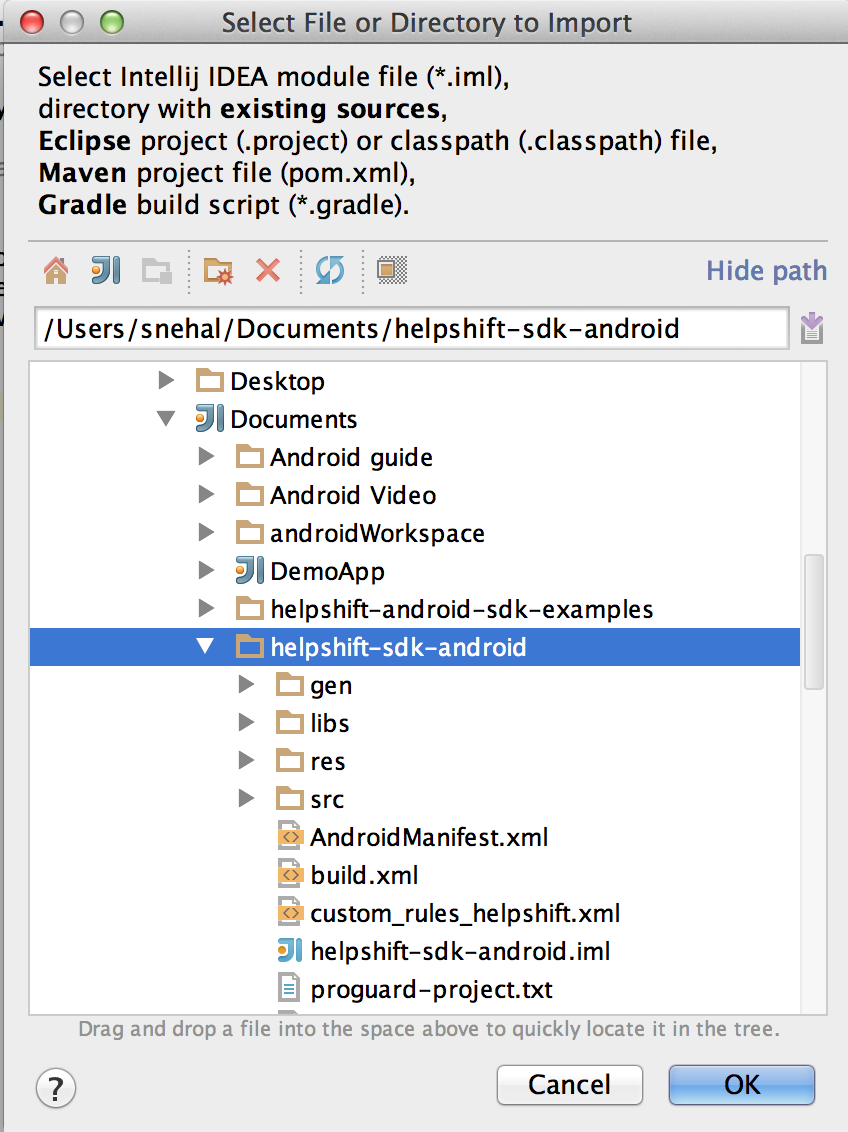Click Hide path
Viewport: 848px width, 1132px height.
(x=766, y=270)
